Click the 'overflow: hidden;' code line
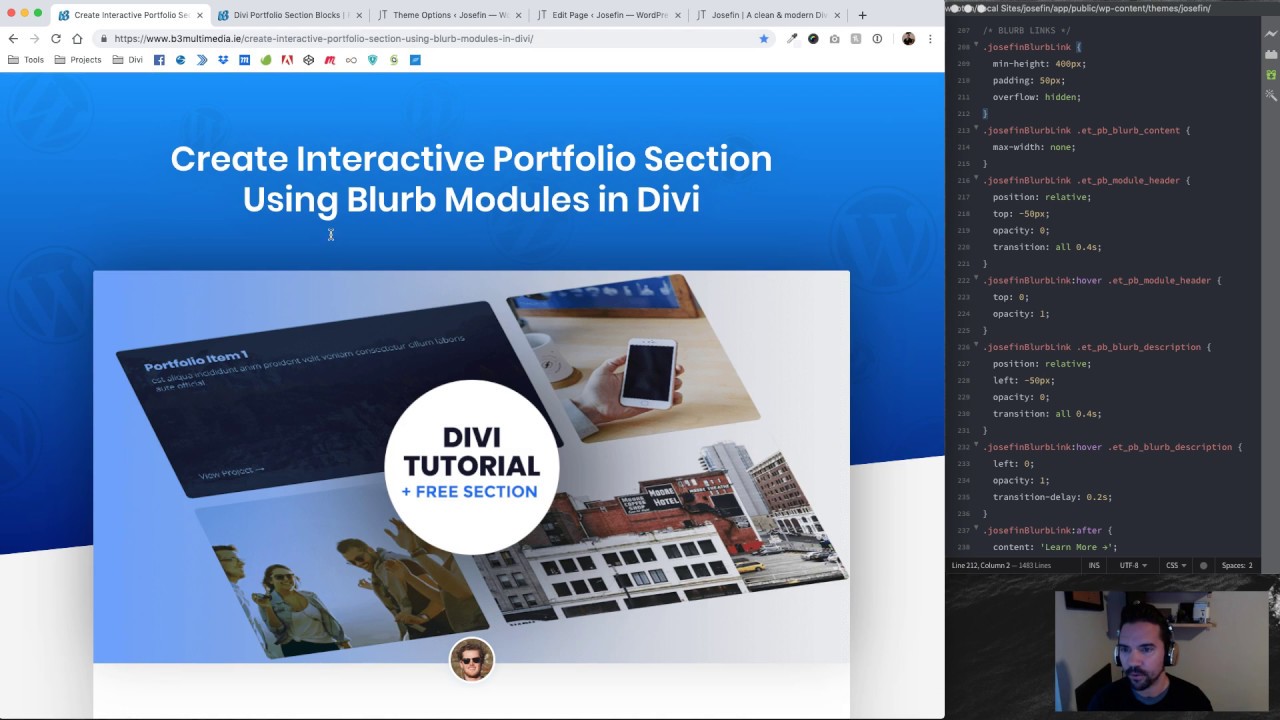1280x720 pixels. (1037, 97)
